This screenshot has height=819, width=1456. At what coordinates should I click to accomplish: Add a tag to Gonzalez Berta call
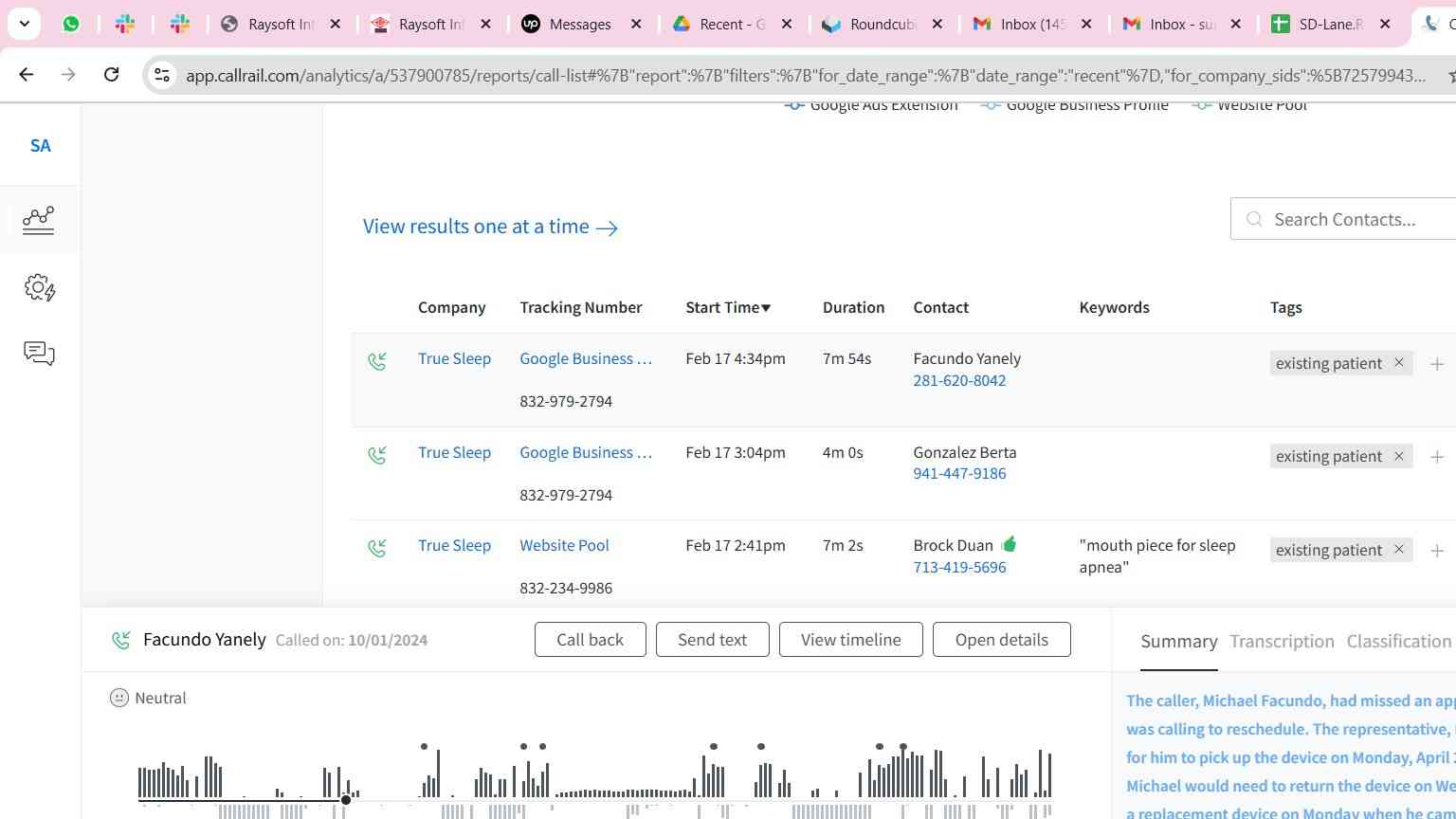tap(1437, 456)
